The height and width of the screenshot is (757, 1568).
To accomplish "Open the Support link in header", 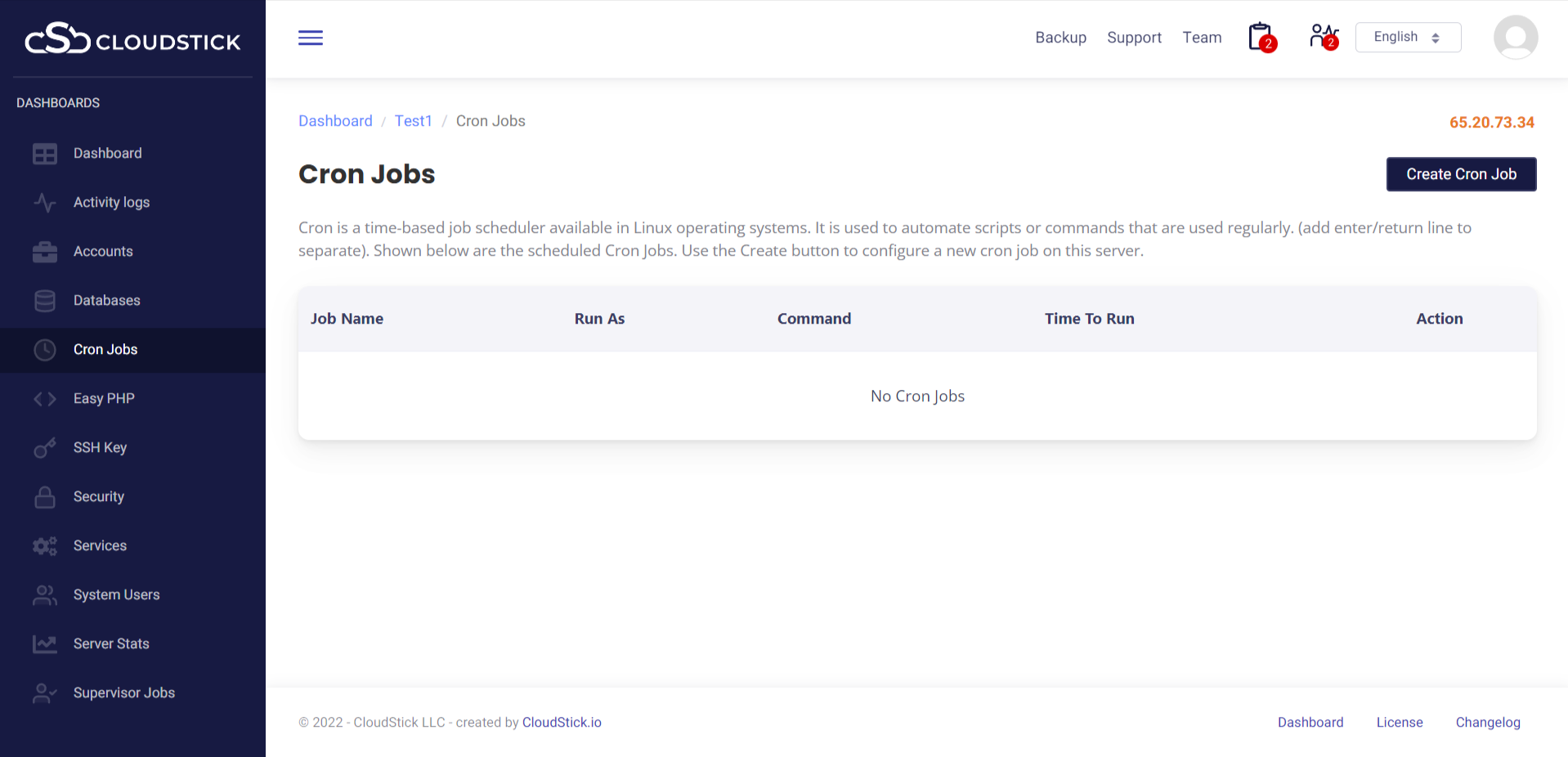I will (1134, 38).
